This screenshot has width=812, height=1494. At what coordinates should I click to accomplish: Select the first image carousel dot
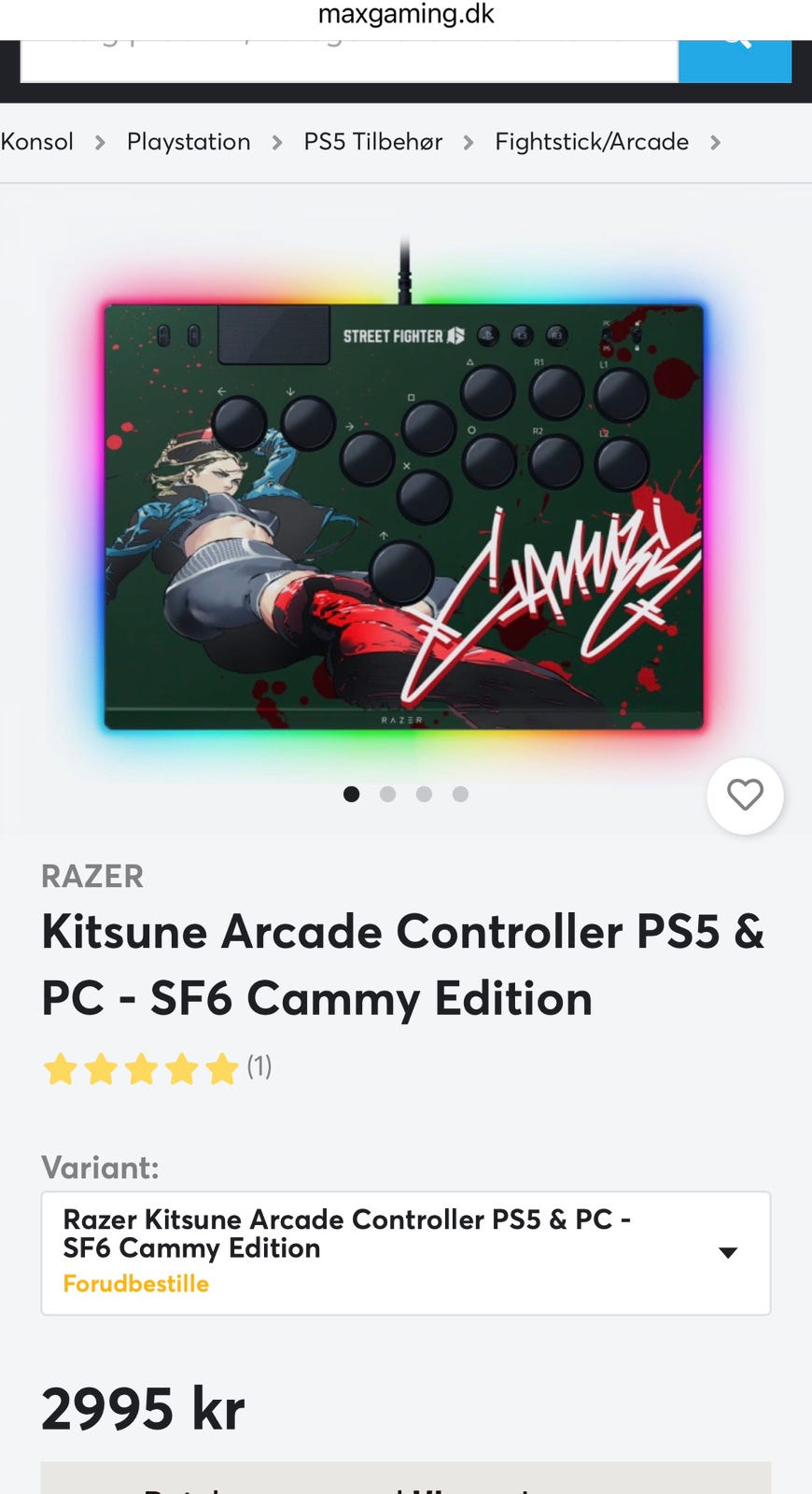[x=352, y=794]
